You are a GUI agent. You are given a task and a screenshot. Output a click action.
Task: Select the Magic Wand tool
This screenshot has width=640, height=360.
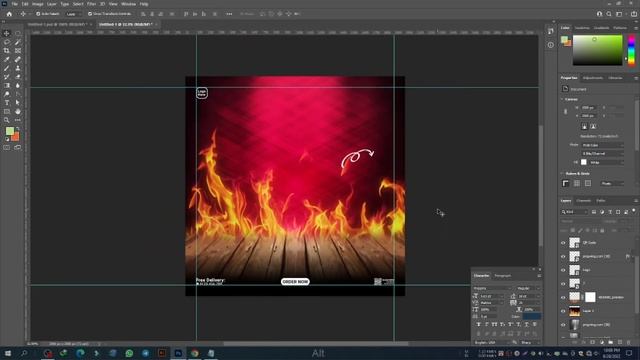18,42
